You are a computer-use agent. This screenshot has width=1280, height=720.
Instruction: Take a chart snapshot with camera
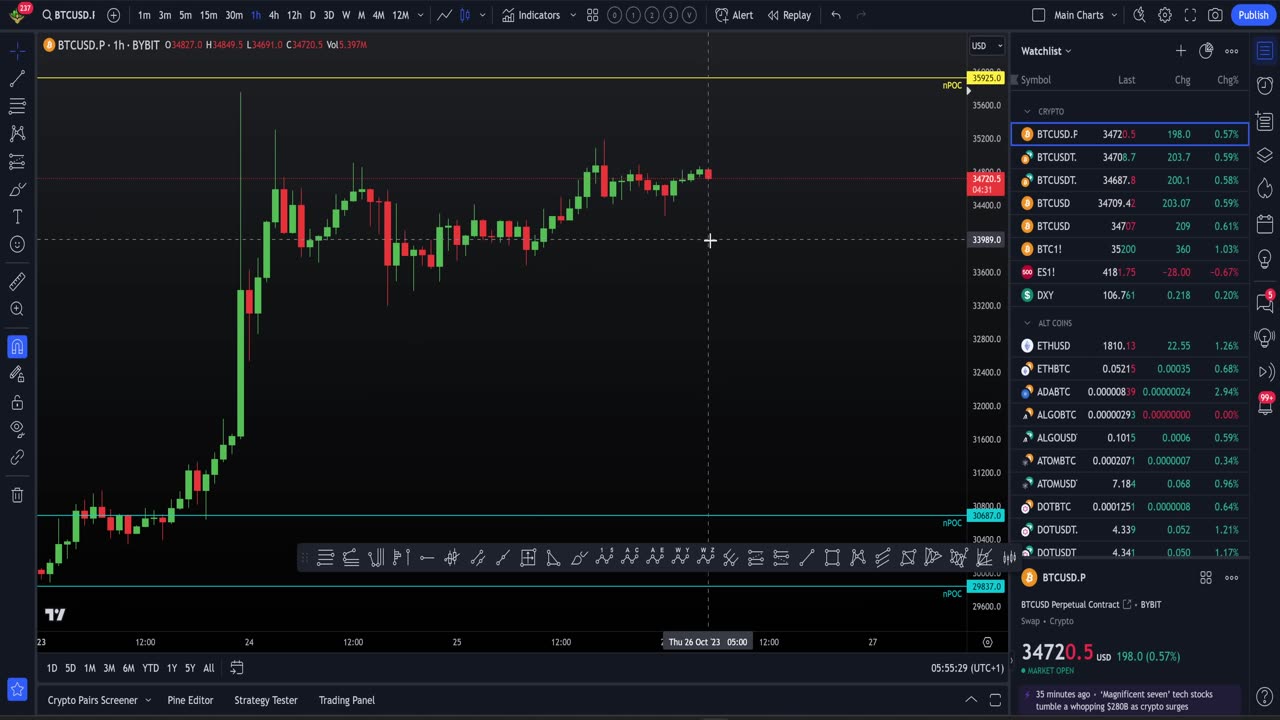[1215, 15]
